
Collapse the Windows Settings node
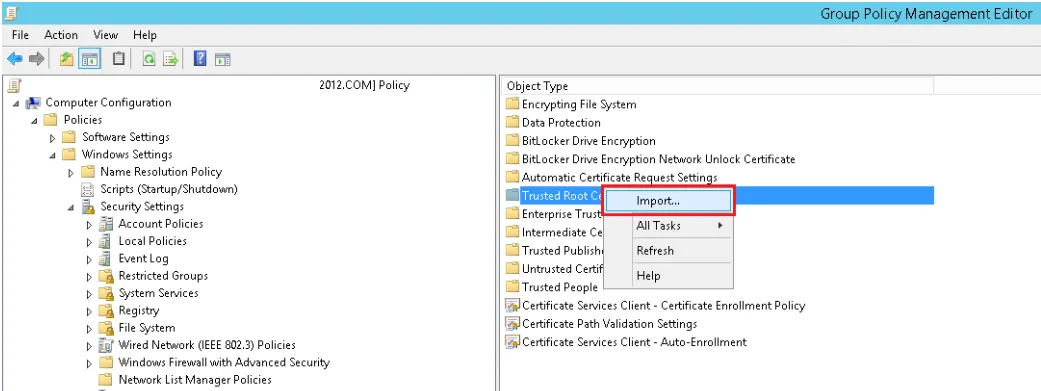[53, 155]
